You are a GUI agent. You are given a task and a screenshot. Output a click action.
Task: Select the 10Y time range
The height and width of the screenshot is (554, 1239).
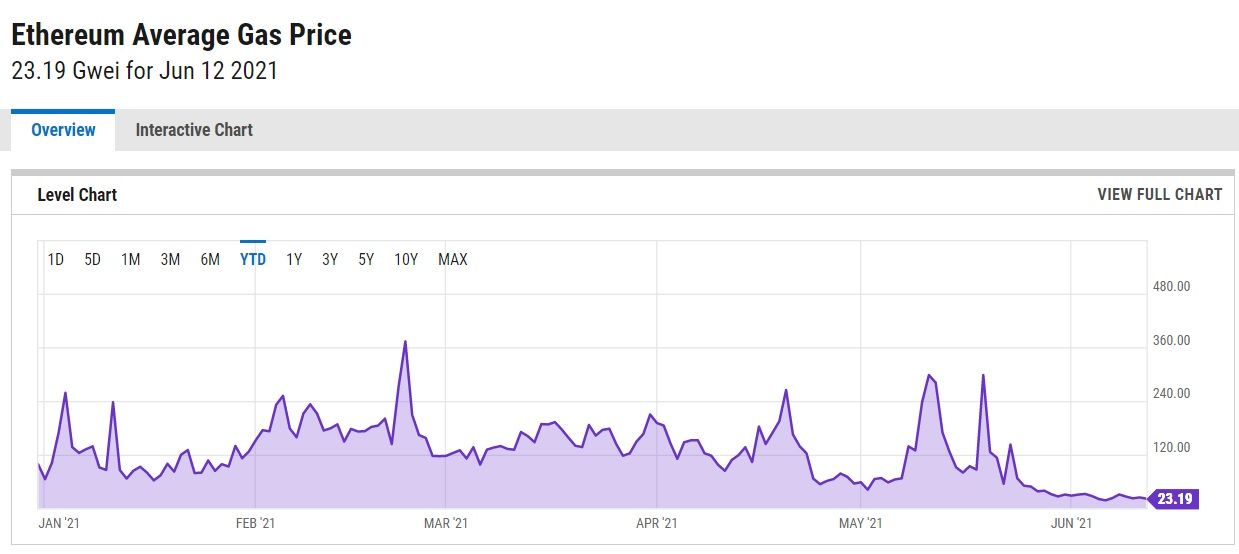coord(406,259)
